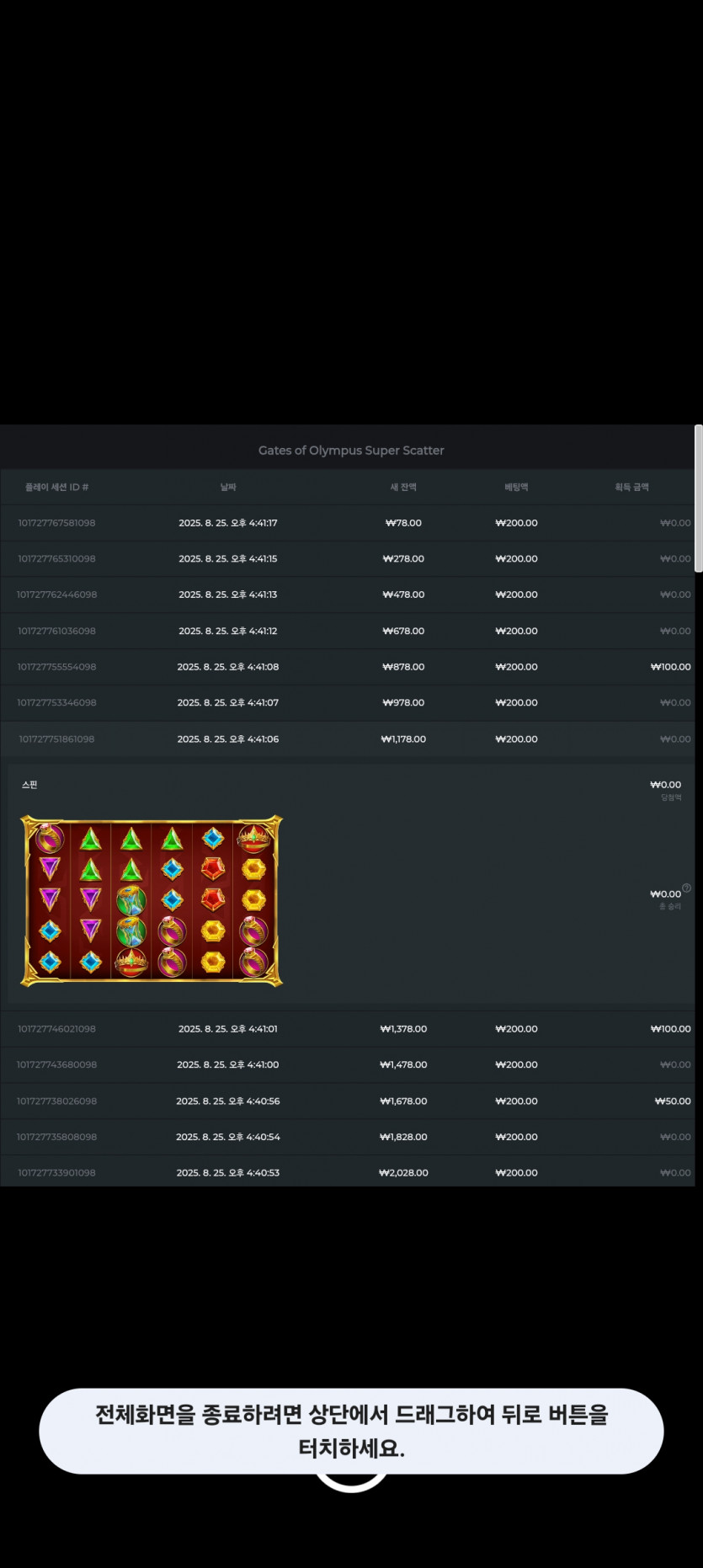The height and width of the screenshot is (1568, 703).
Task: Click the ₩1,678.00 balance cell
Action: [x=403, y=1101]
